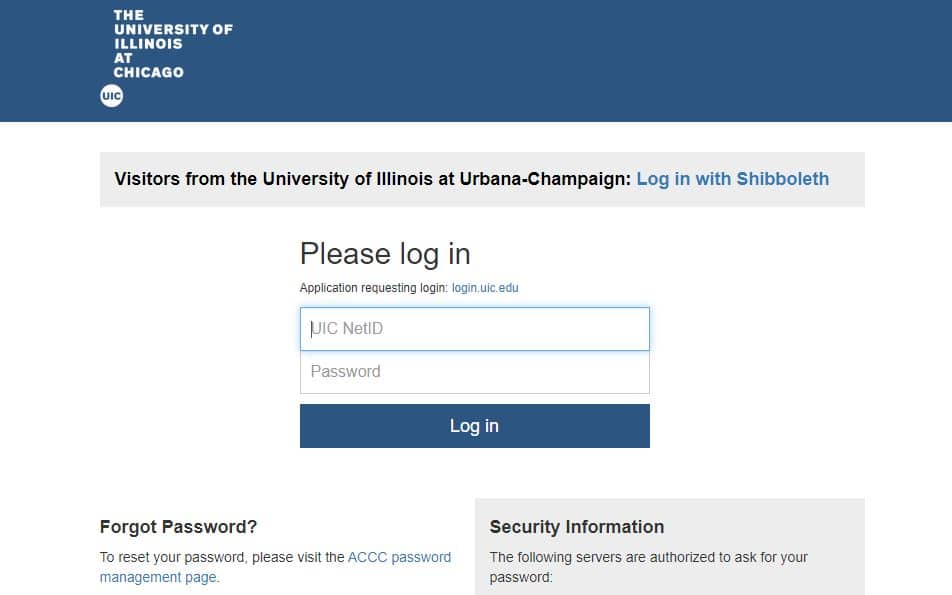Follow the management page link

(x=158, y=577)
